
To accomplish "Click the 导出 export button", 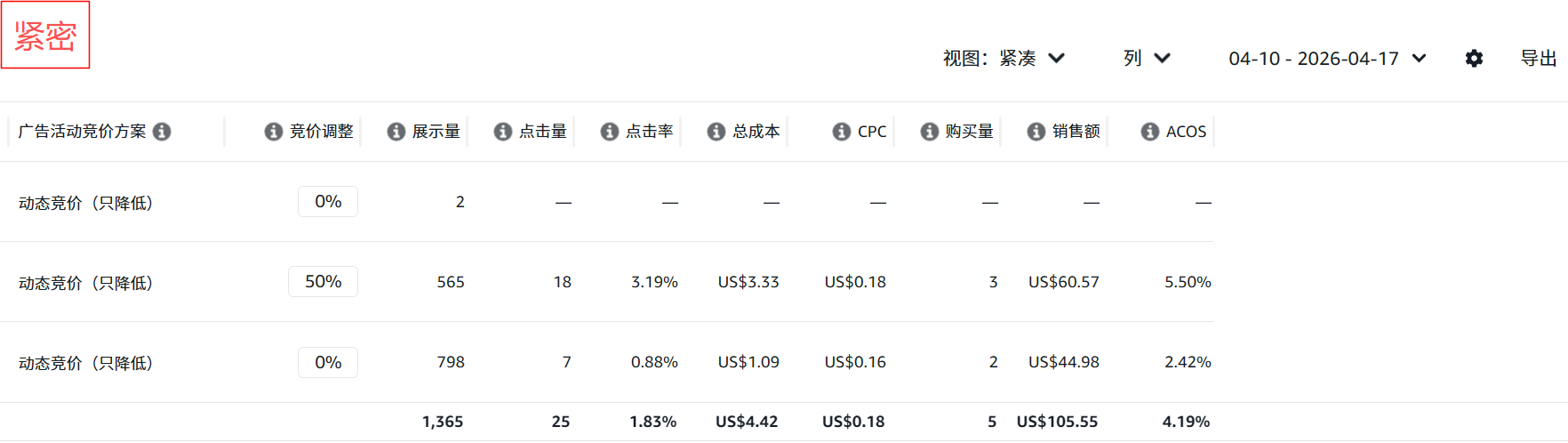I will coord(1539,59).
